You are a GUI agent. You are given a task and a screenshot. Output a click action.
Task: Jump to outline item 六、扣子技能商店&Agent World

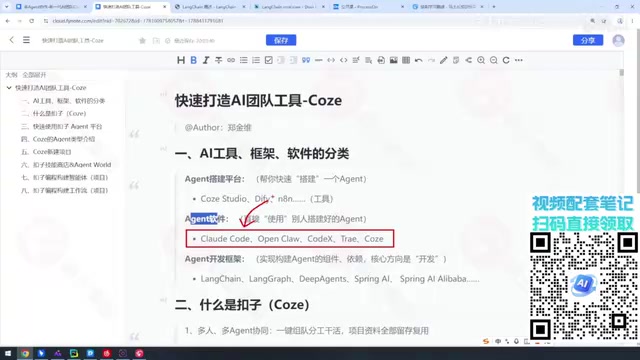[66, 165]
